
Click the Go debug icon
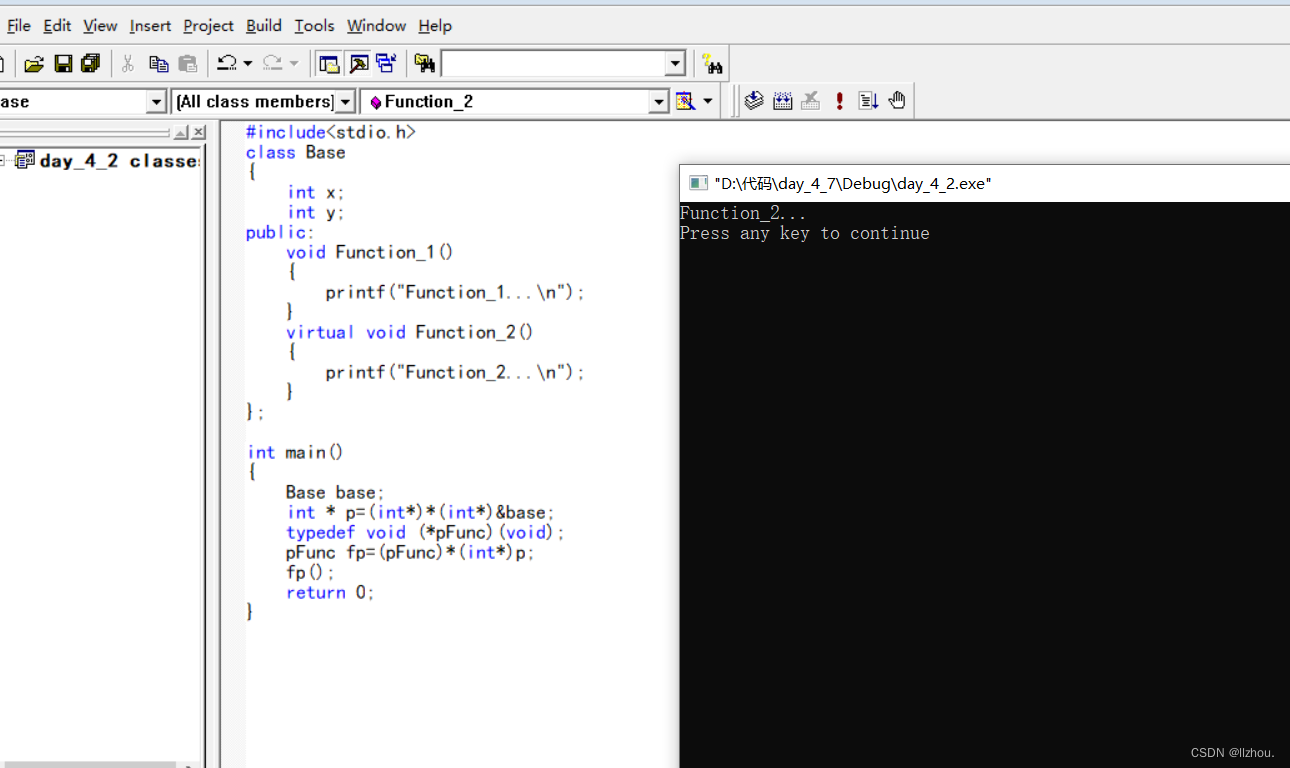pyautogui.click(x=868, y=100)
